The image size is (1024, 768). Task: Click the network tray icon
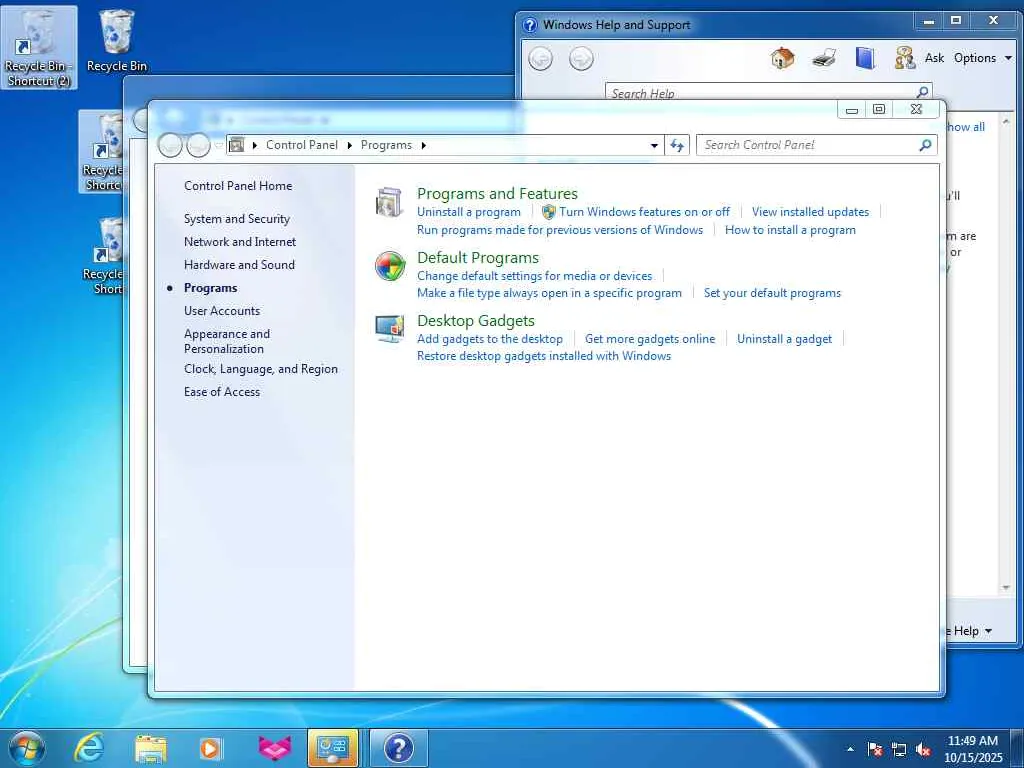coord(899,750)
